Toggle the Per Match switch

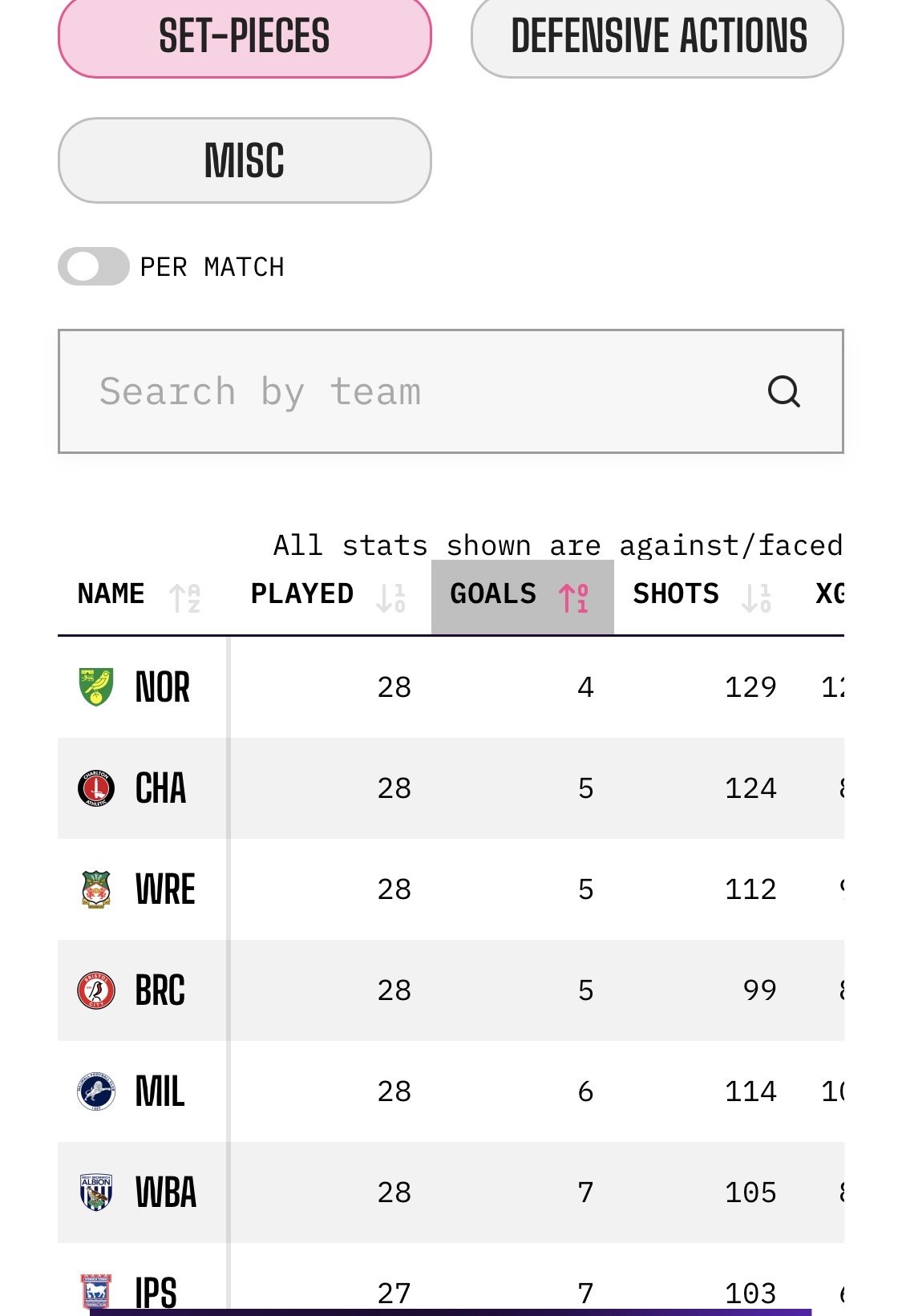[94, 267]
